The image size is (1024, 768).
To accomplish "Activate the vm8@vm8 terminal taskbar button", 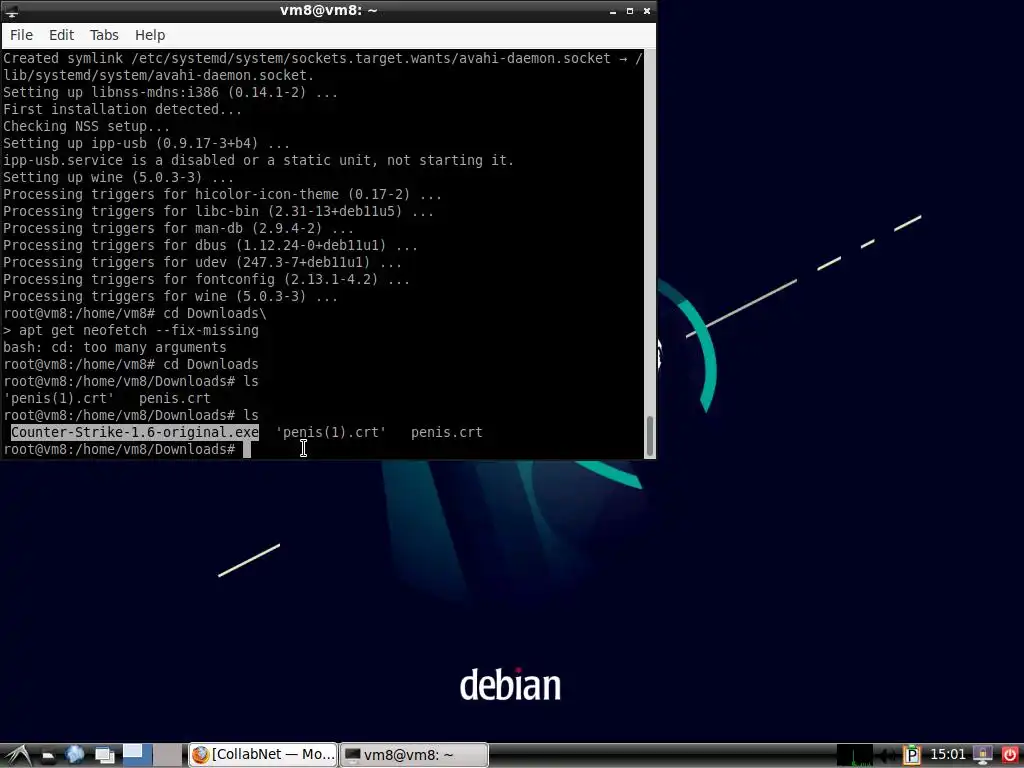I will coord(414,755).
